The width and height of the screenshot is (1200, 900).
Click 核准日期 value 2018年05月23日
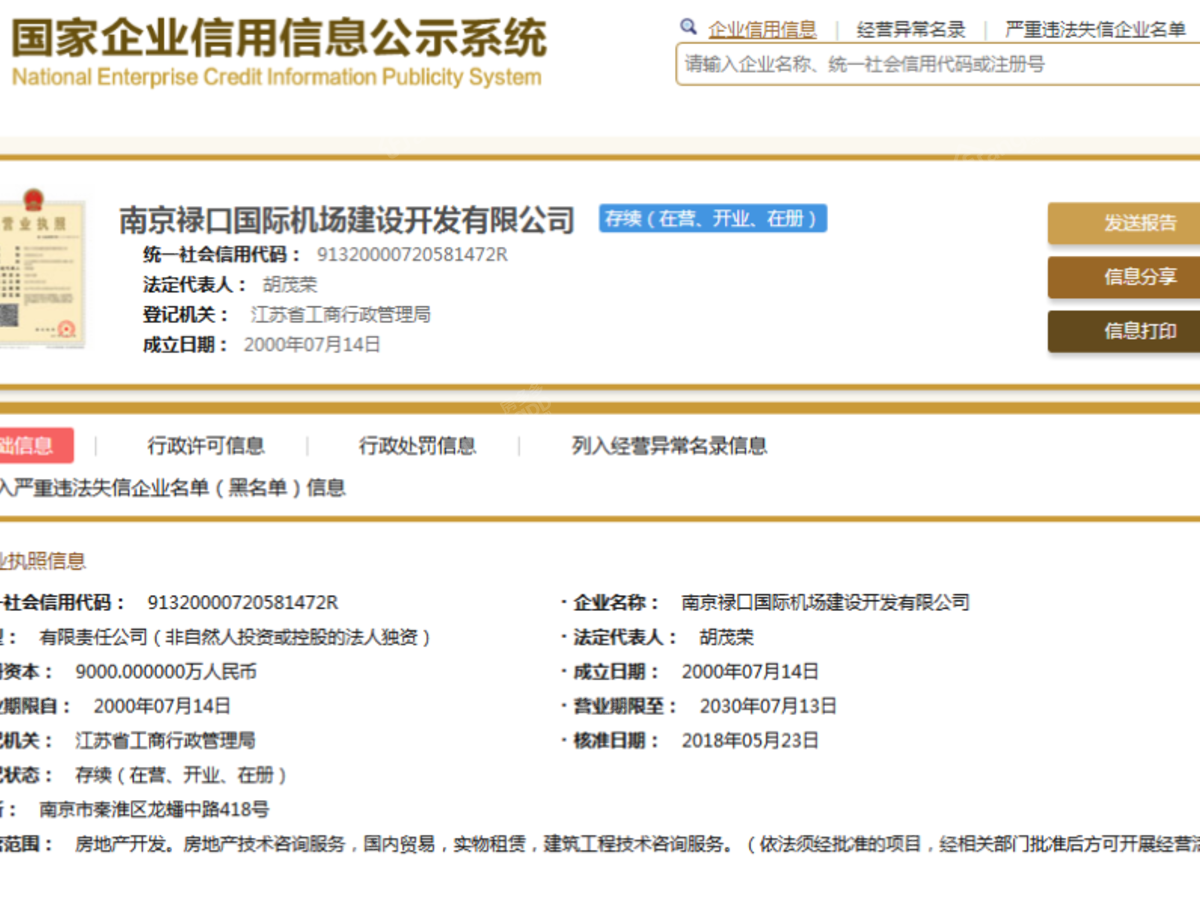coord(750,741)
